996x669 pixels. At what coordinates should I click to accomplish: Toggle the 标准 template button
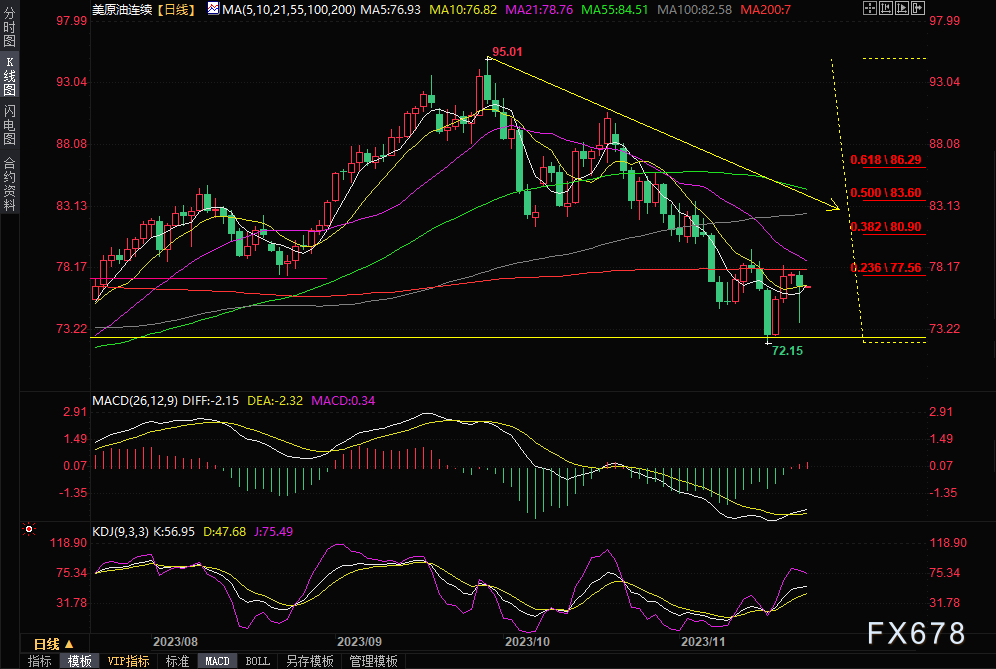(177, 661)
